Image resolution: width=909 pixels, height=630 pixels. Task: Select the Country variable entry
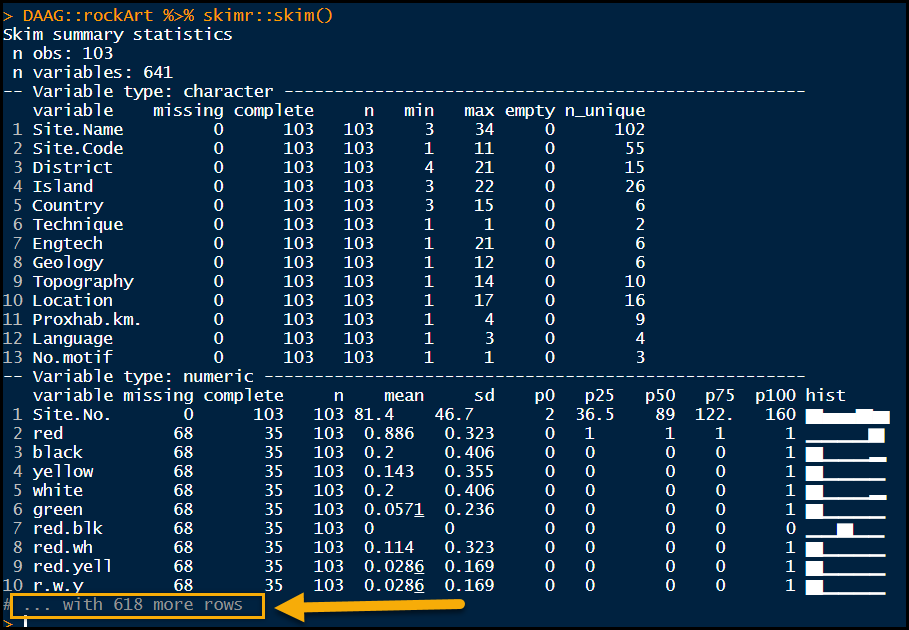[67, 205]
